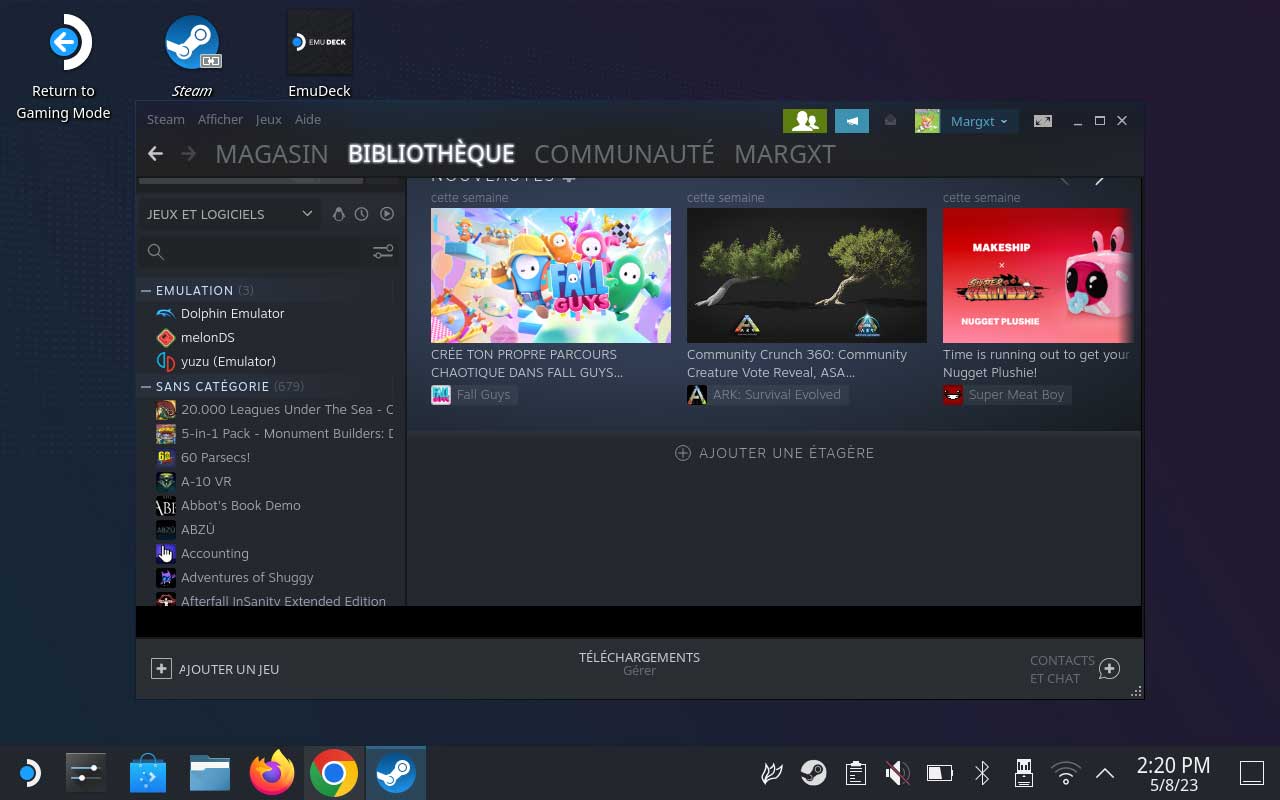
Task: Select Abbot's Book Demo entry
Action: click(241, 505)
